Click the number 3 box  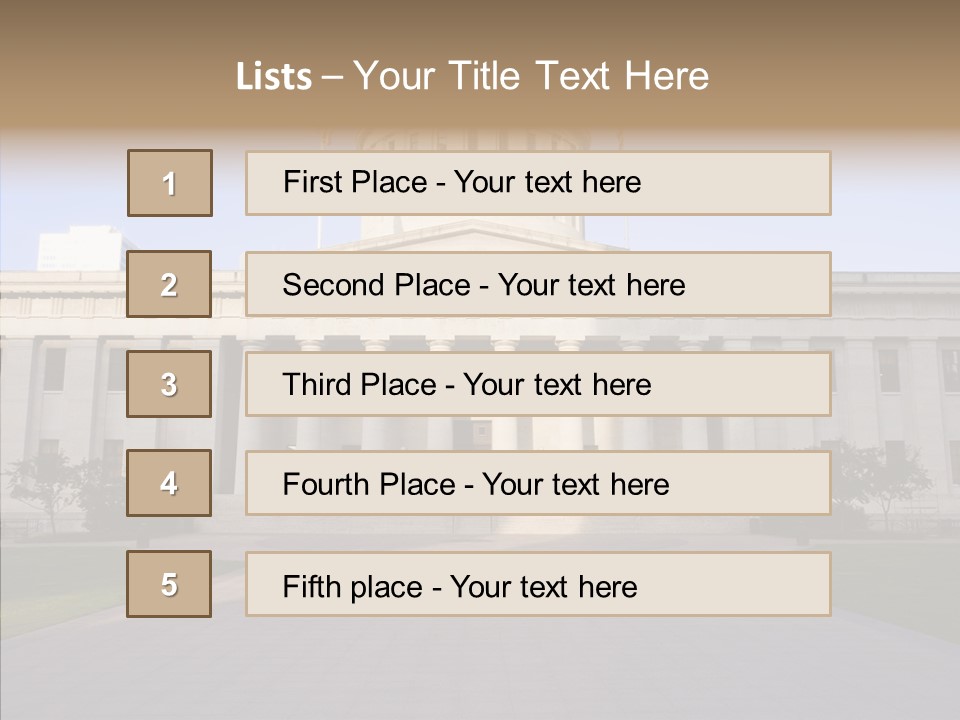[x=169, y=384]
